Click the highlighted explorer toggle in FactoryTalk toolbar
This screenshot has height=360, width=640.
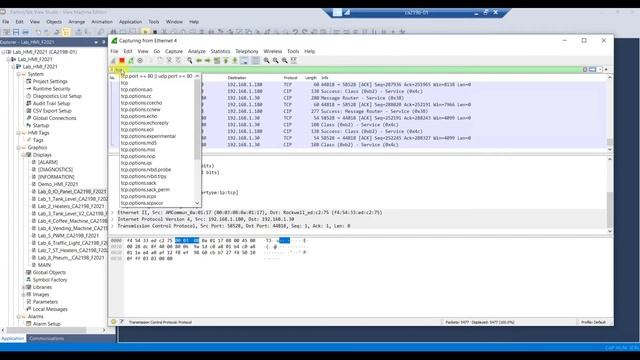click(x=67, y=31)
